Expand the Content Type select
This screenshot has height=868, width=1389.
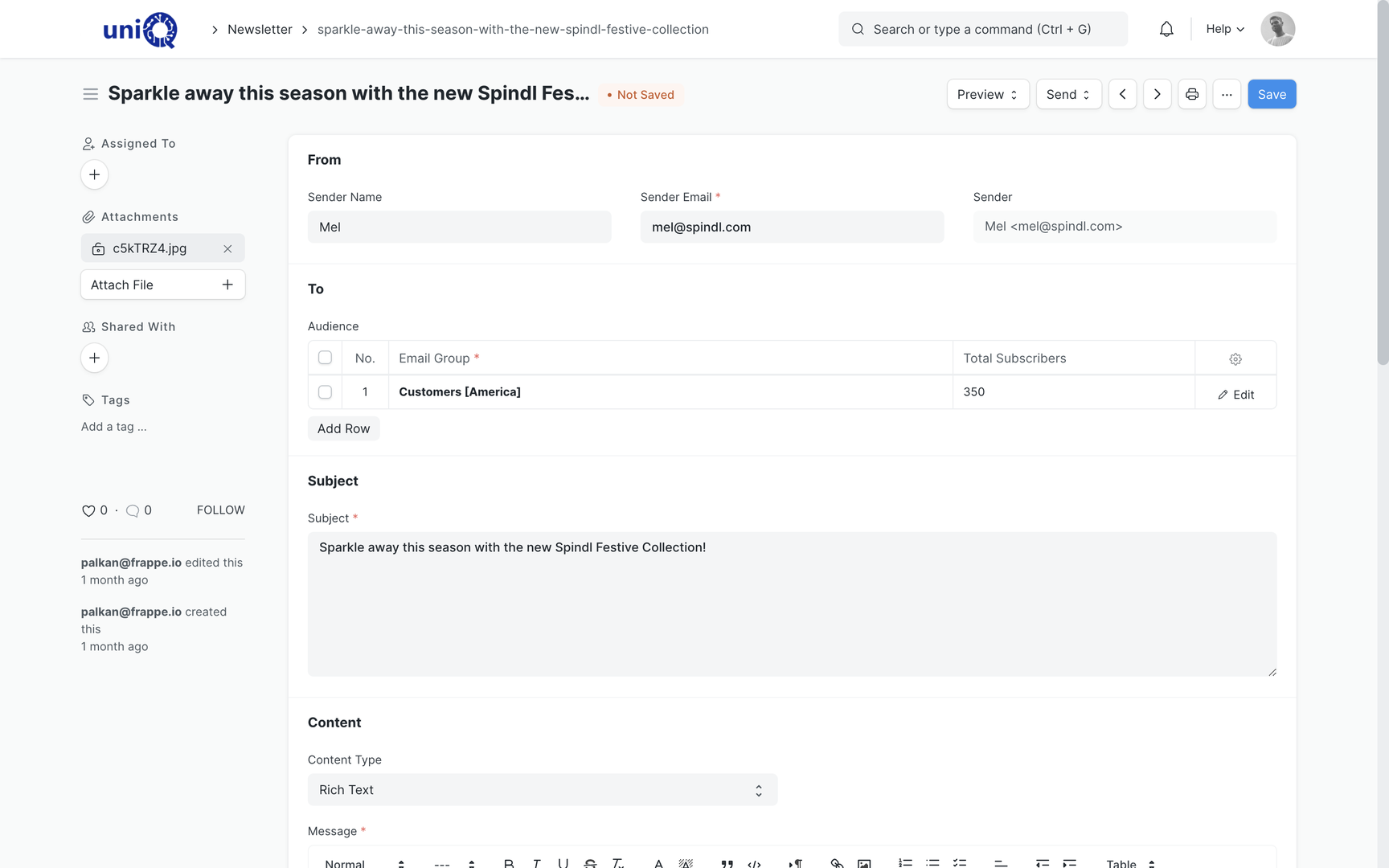coord(543,790)
